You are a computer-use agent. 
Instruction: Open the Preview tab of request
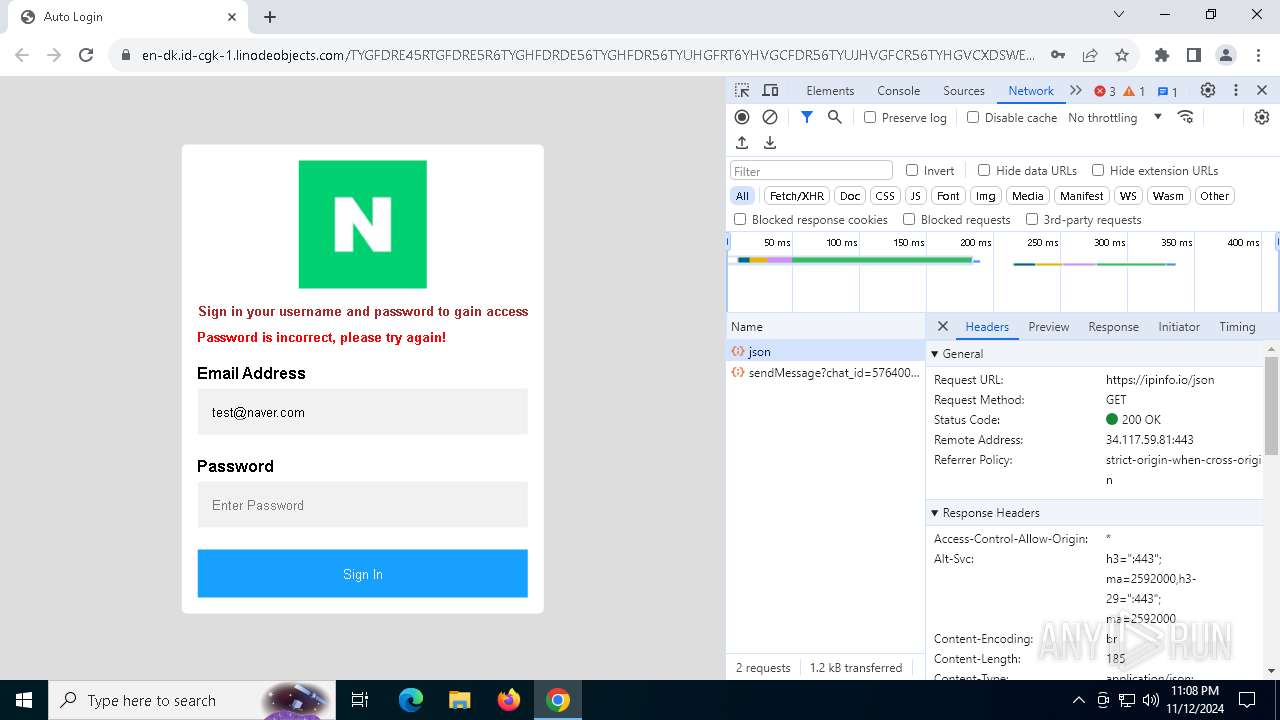[x=1048, y=327]
